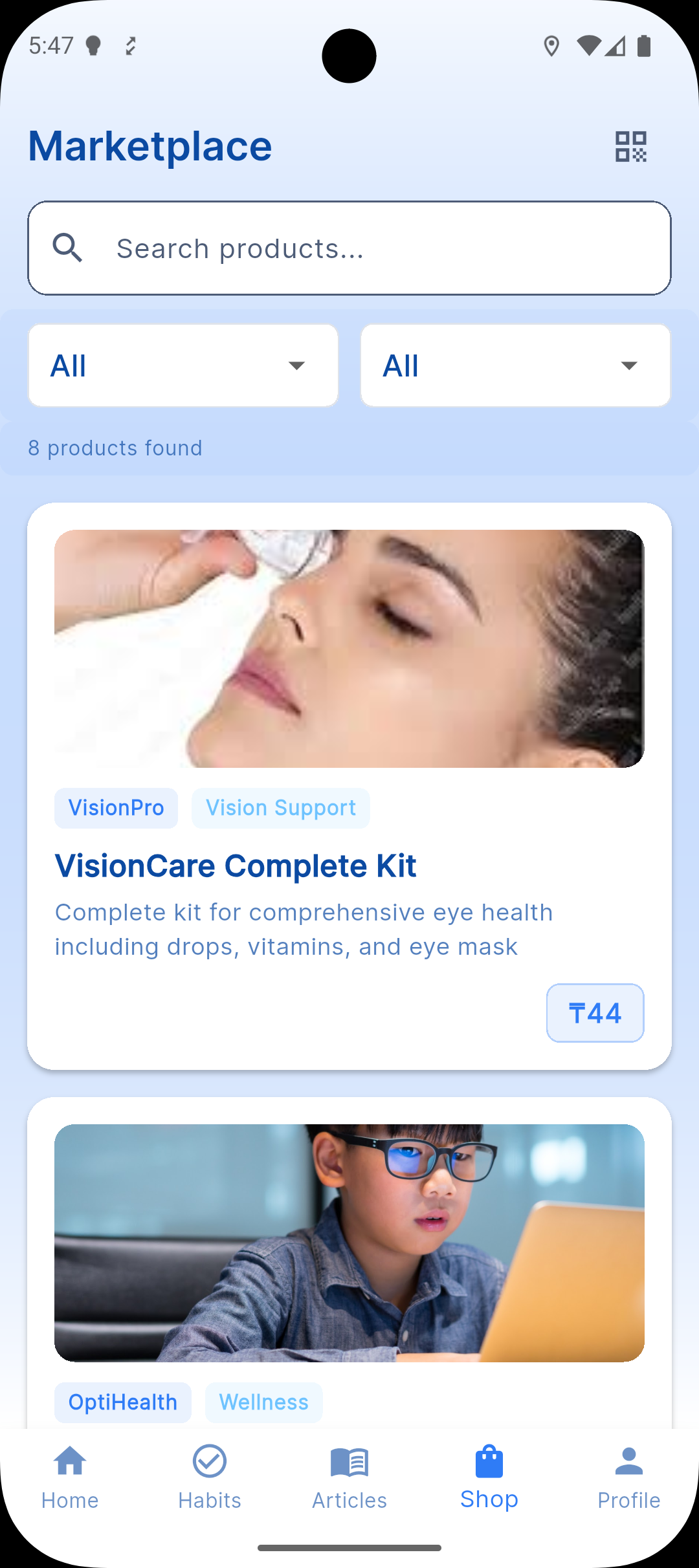The image size is (699, 1568).
Task: Click the arrow of the right All dropdown
Action: [x=629, y=365]
